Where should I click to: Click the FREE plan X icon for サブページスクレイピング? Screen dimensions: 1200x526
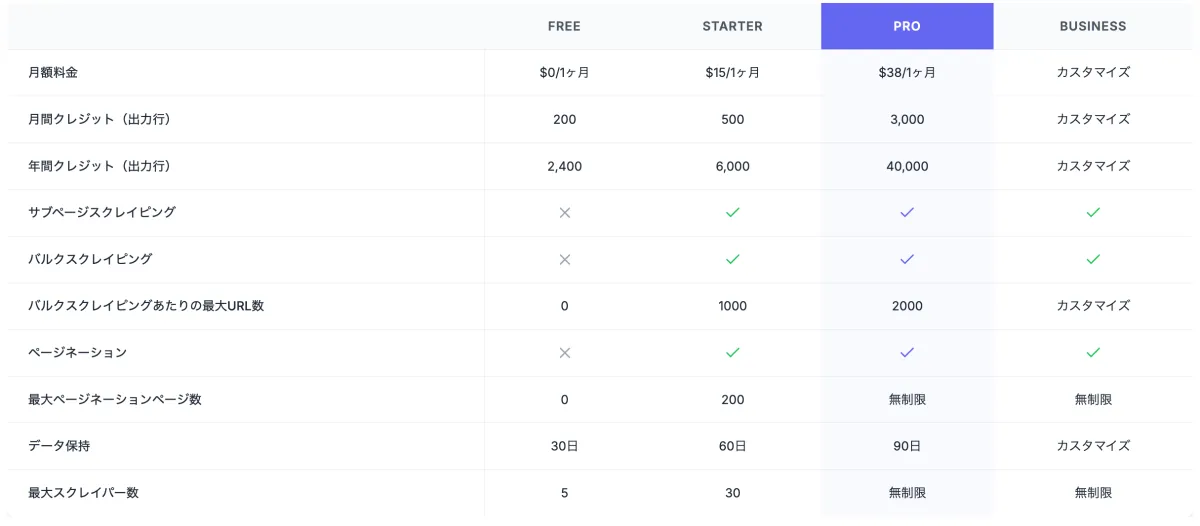(x=564, y=212)
